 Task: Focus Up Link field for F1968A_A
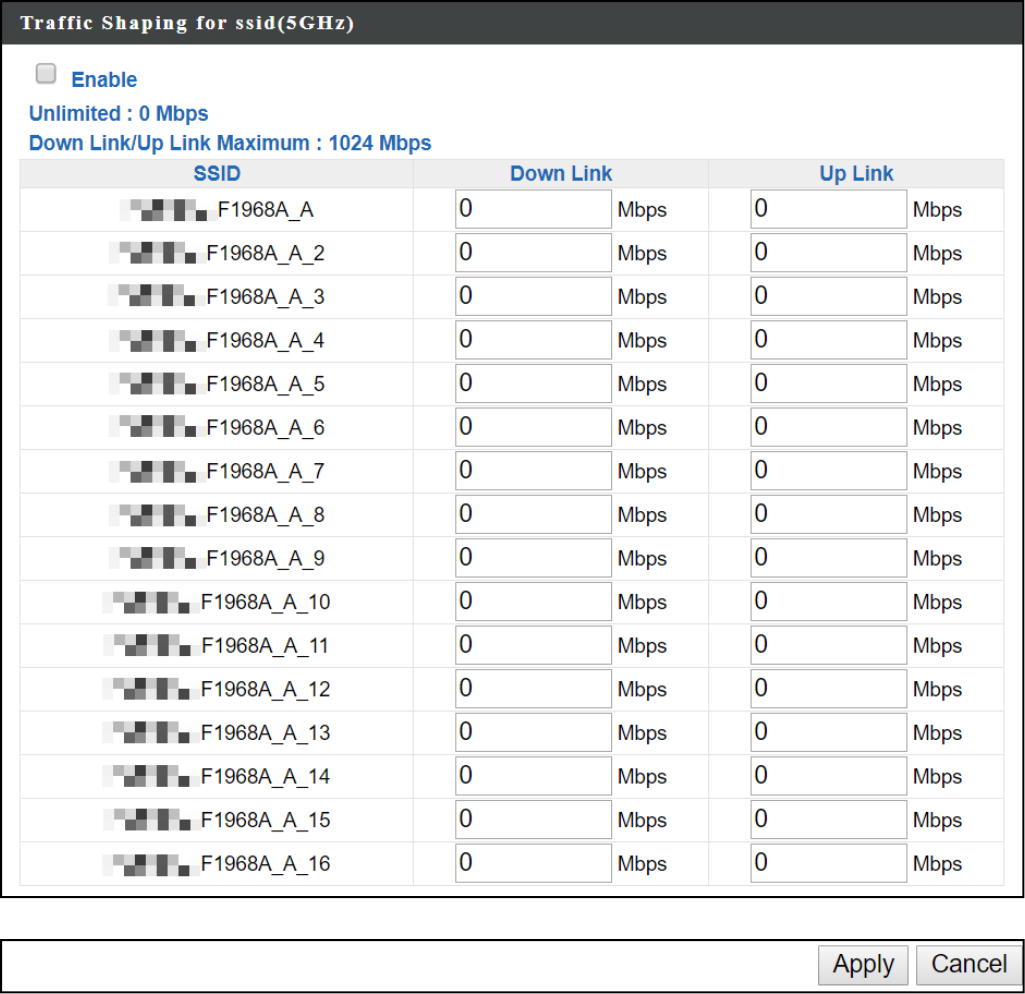pyautogui.click(x=829, y=209)
